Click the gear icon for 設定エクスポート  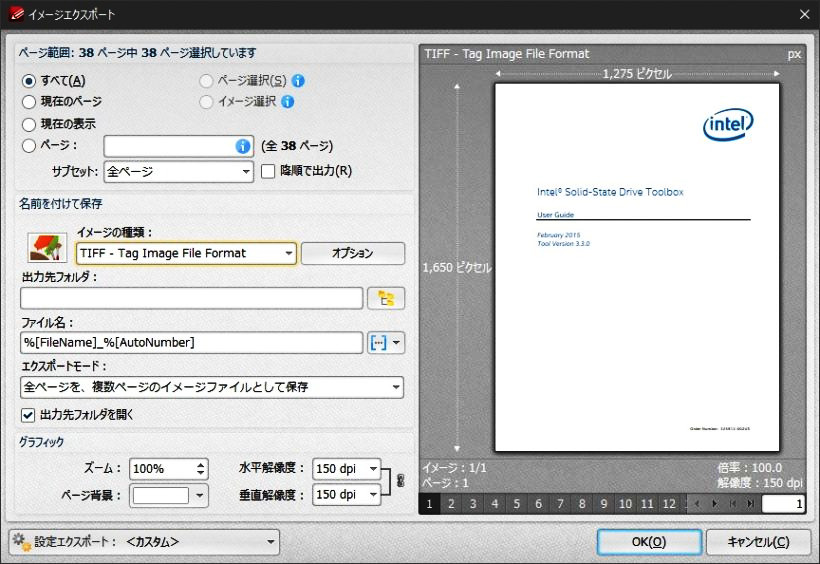(21, 542)
